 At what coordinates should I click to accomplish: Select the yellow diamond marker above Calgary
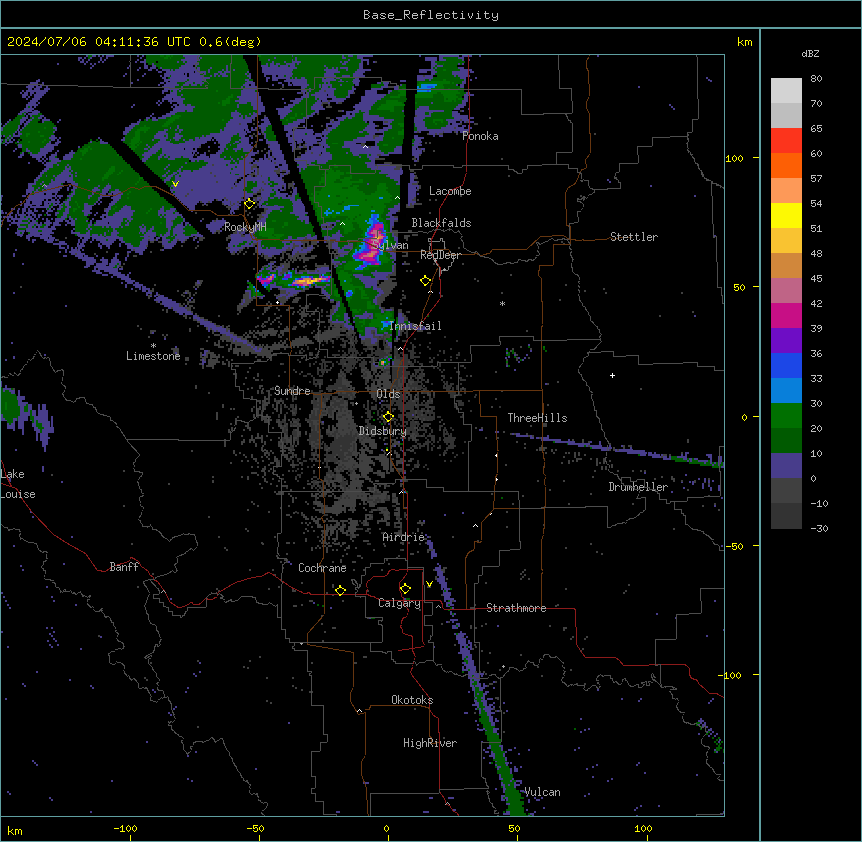click(405, 589)
